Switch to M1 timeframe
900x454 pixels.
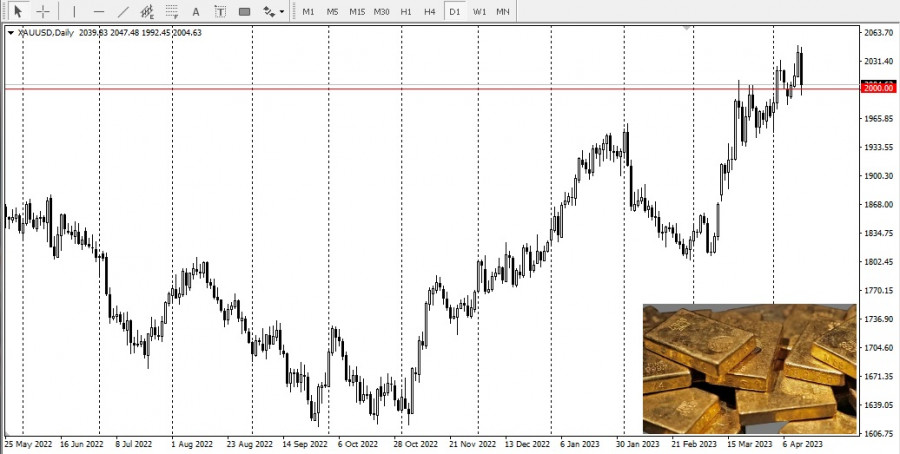[308, 11]
